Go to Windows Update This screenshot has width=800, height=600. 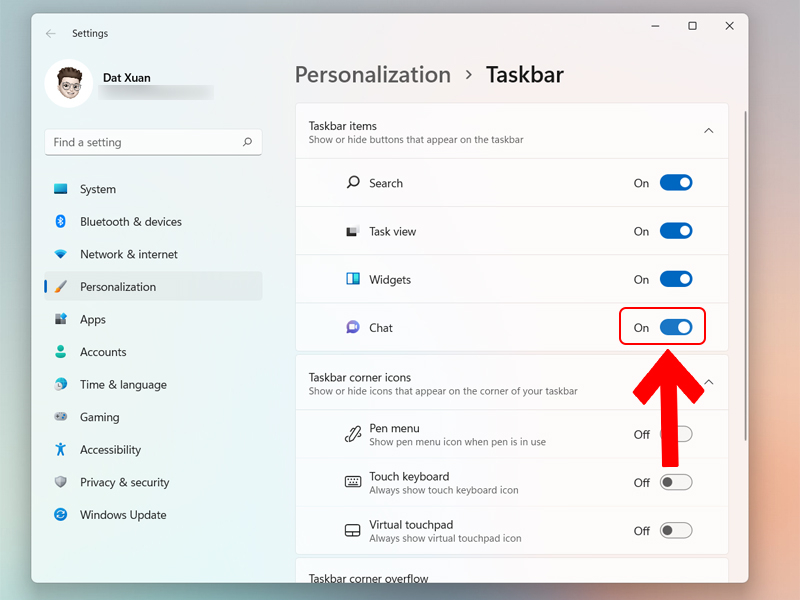153,515
